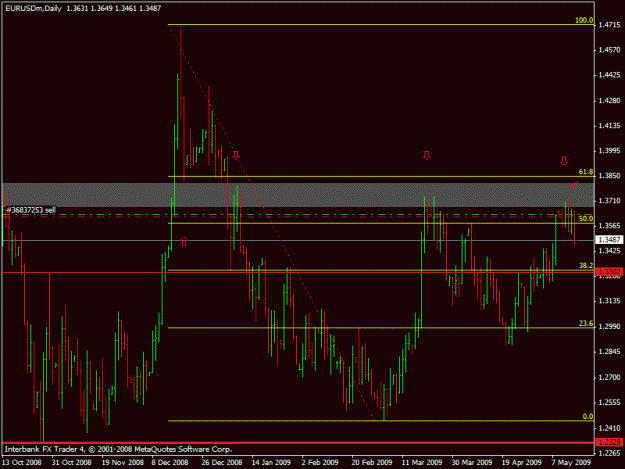Click the 1.2410 price axis label
Viewport: 625px width, 469px height.
tap(609, 428)
